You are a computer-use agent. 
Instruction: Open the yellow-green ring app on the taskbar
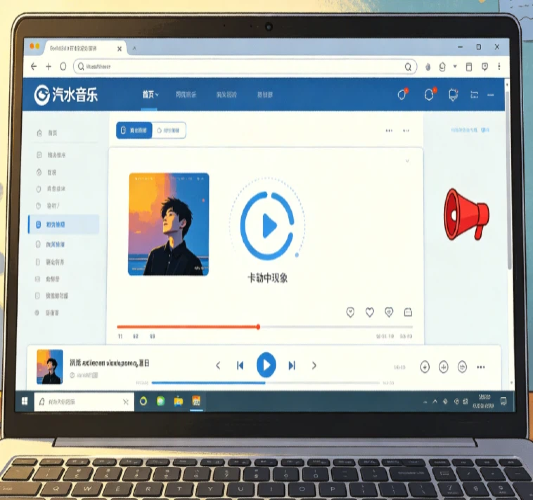pos(143,401)
